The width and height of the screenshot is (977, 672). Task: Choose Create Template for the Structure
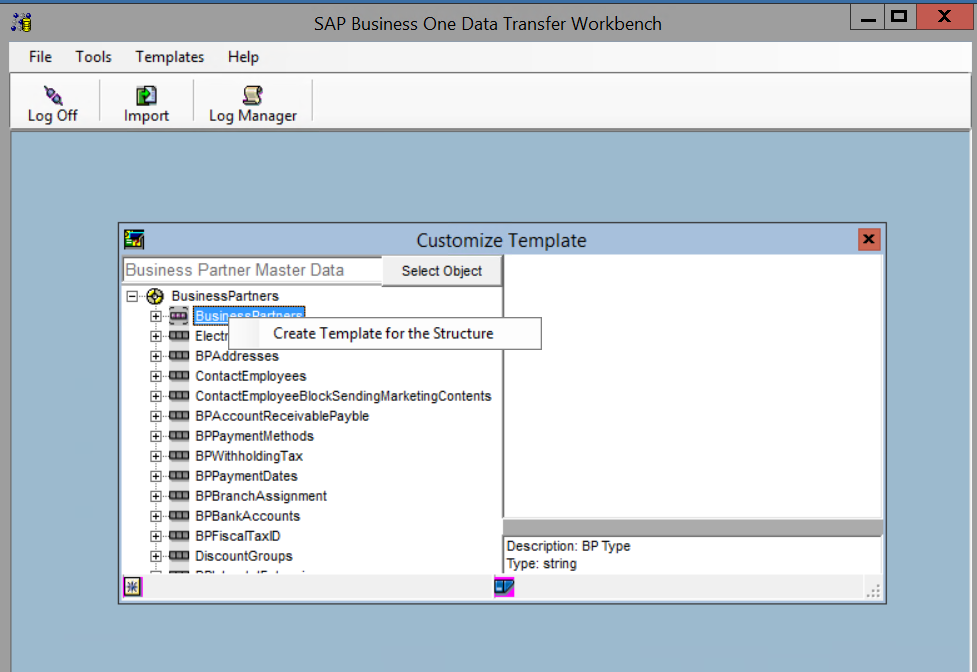384,334
